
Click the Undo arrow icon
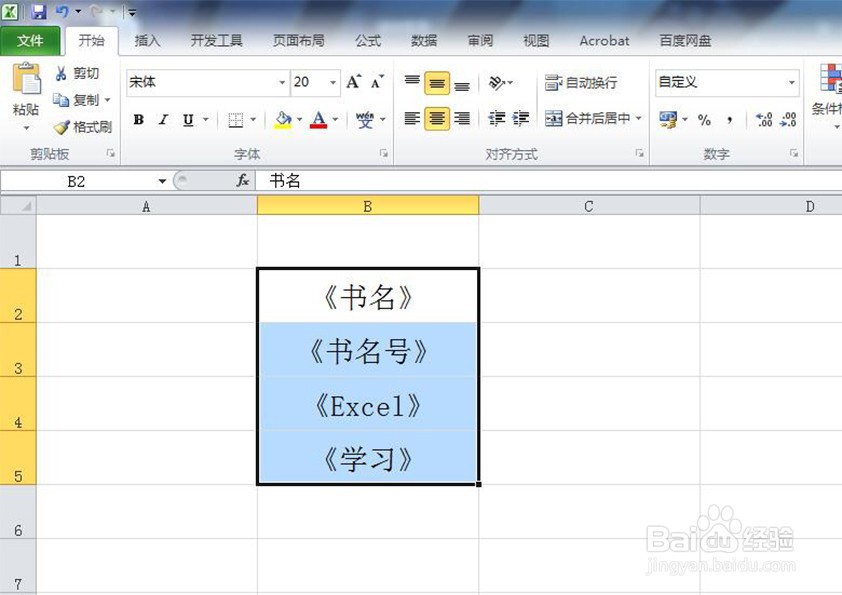pos(62,11)
